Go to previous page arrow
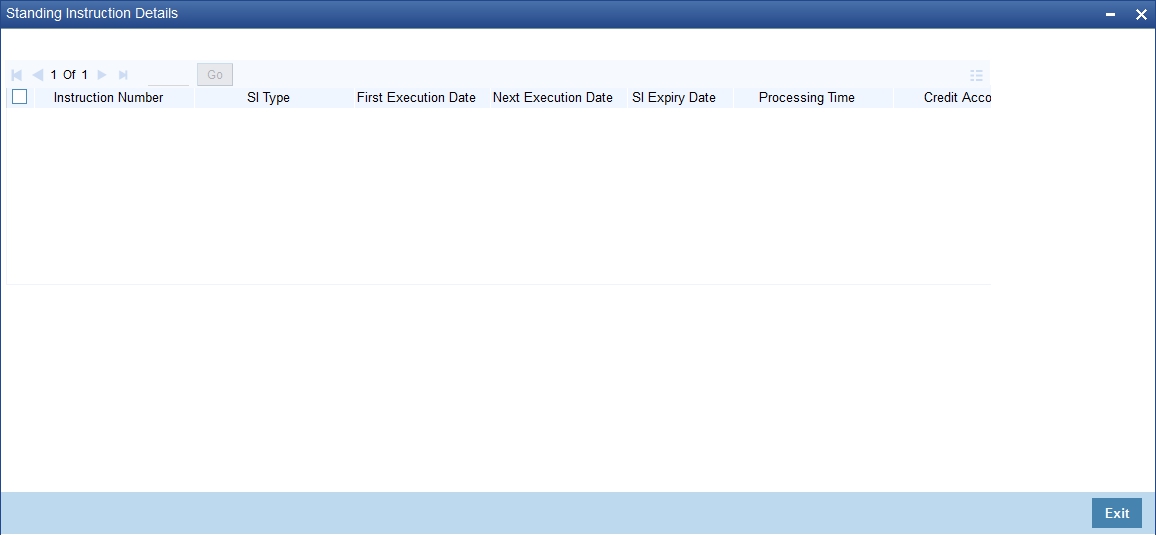Viewport: 1156px width, 541px height. coord(38,74)
